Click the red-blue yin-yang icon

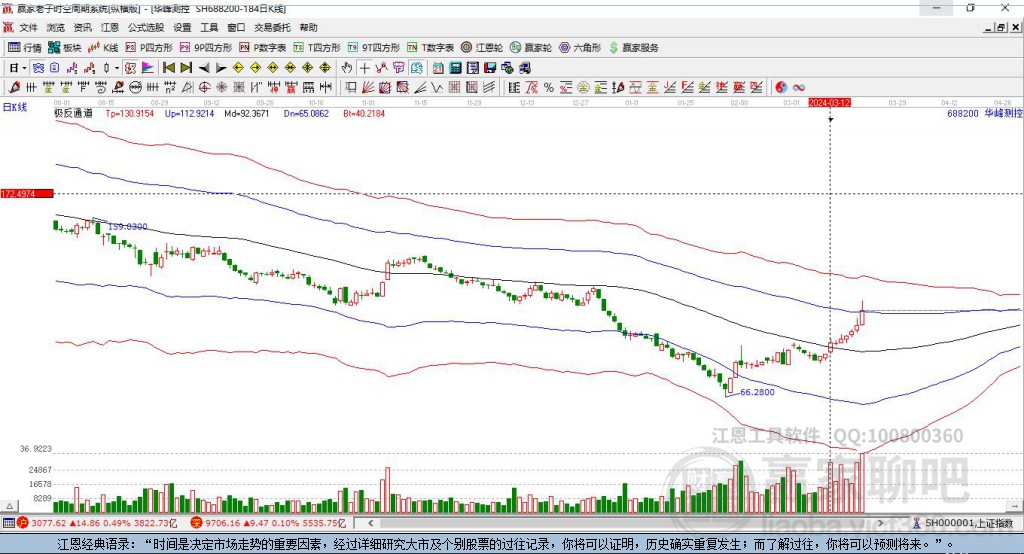tap(781, 88)
